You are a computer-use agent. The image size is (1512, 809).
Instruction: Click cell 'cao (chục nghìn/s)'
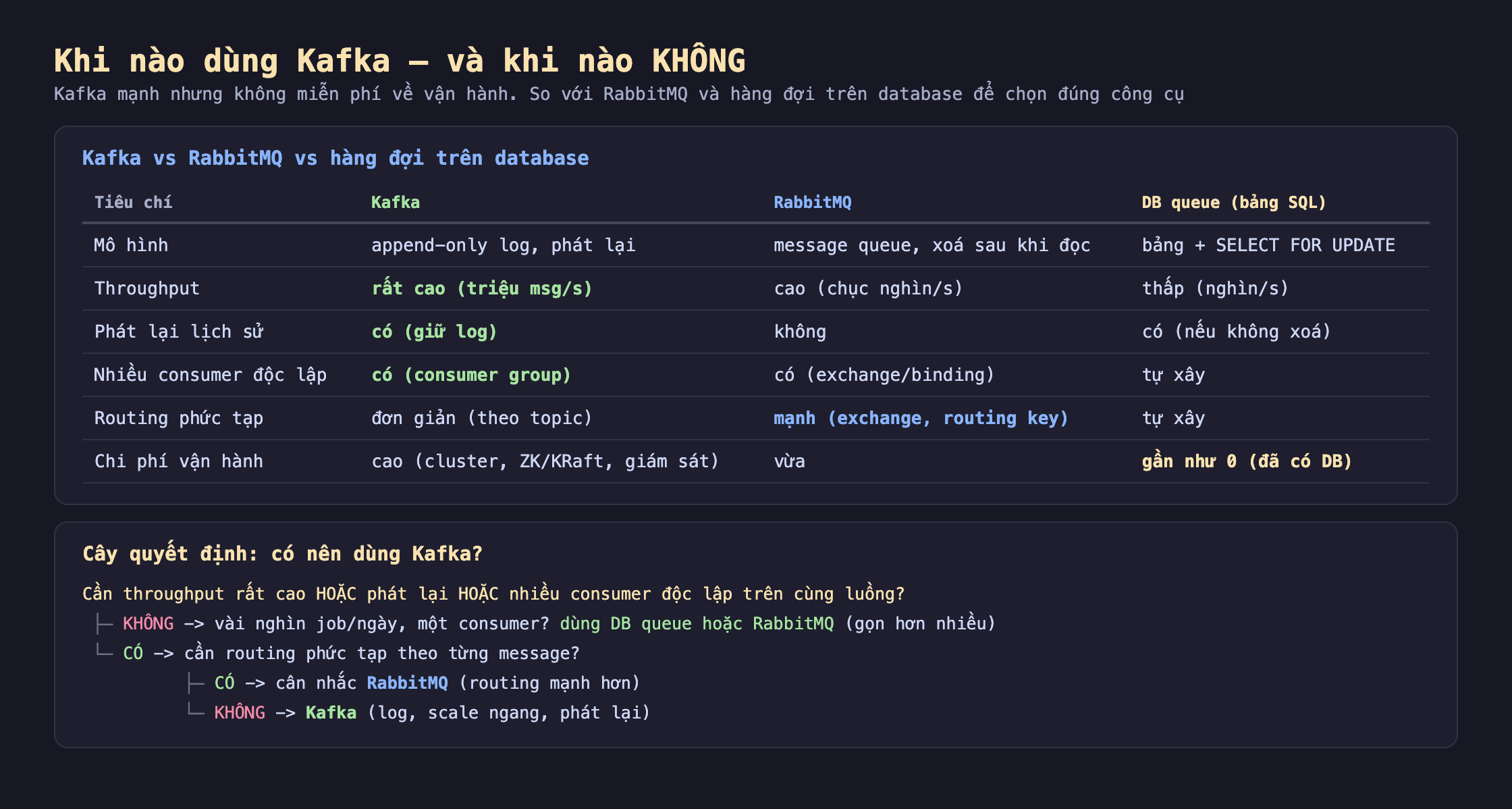pos(868,288)
